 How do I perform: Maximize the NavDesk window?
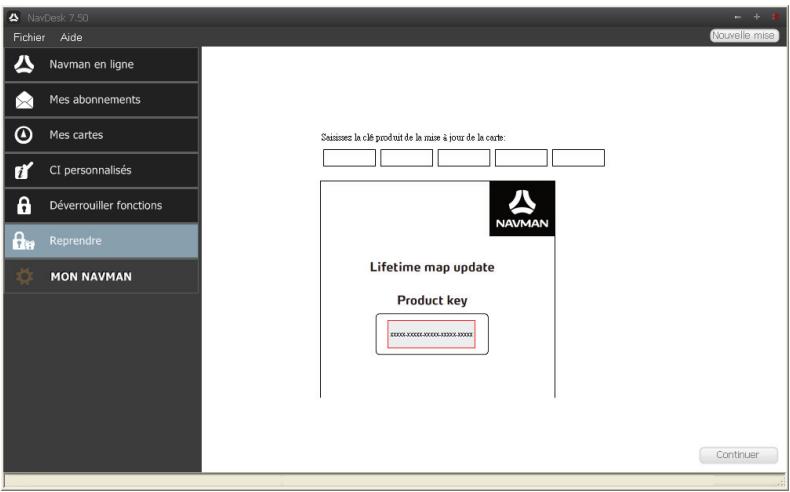pyautogui.click(x=756, y=17)
